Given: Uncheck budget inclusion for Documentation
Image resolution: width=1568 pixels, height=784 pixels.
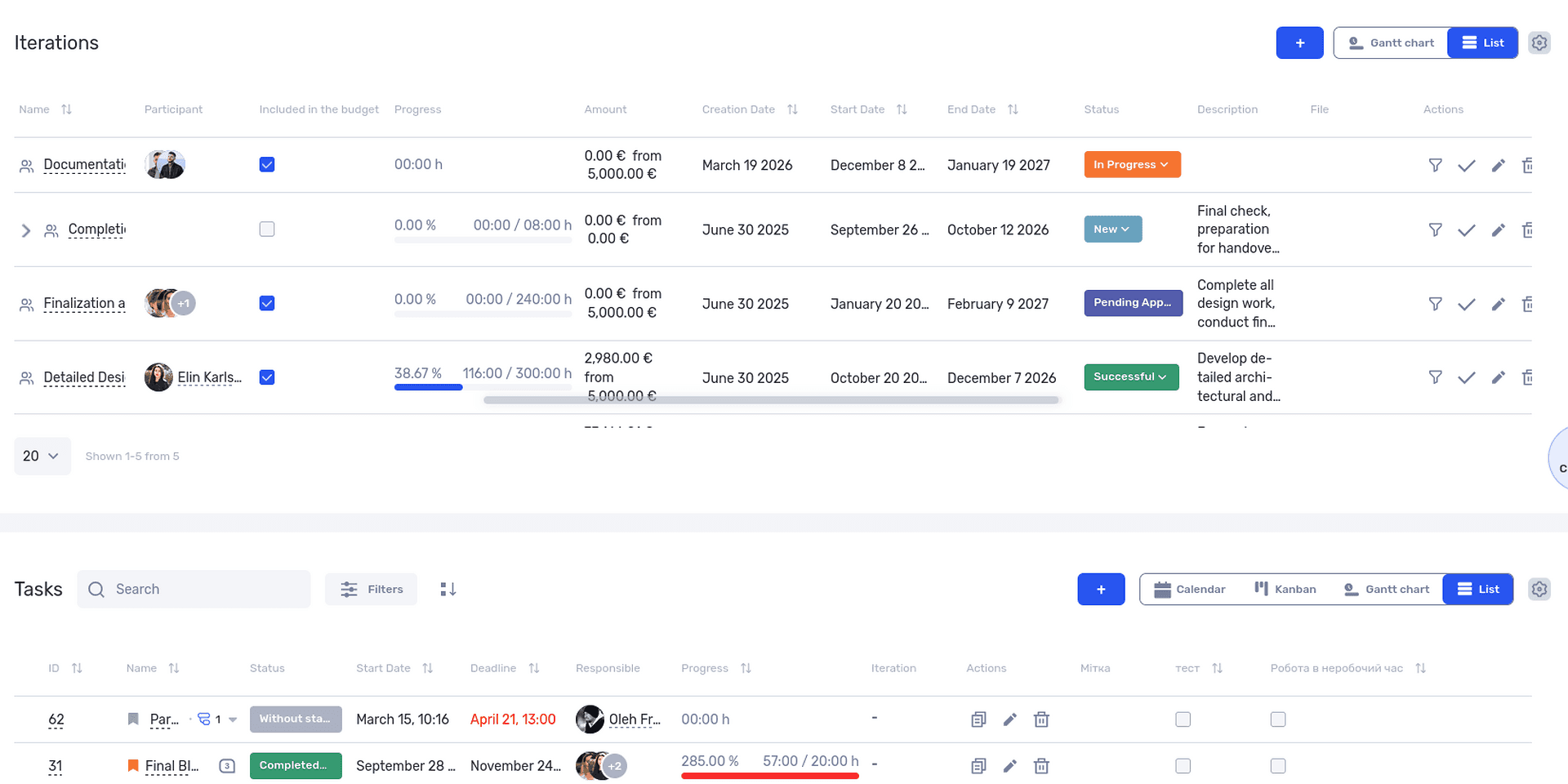Looking at the screenshot, I should (267, 165).
